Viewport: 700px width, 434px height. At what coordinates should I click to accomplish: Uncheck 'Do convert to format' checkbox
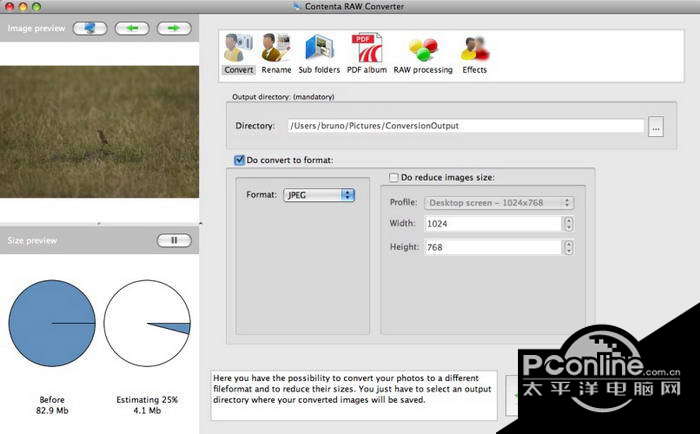pyautogui.click(x=239, y=160)
